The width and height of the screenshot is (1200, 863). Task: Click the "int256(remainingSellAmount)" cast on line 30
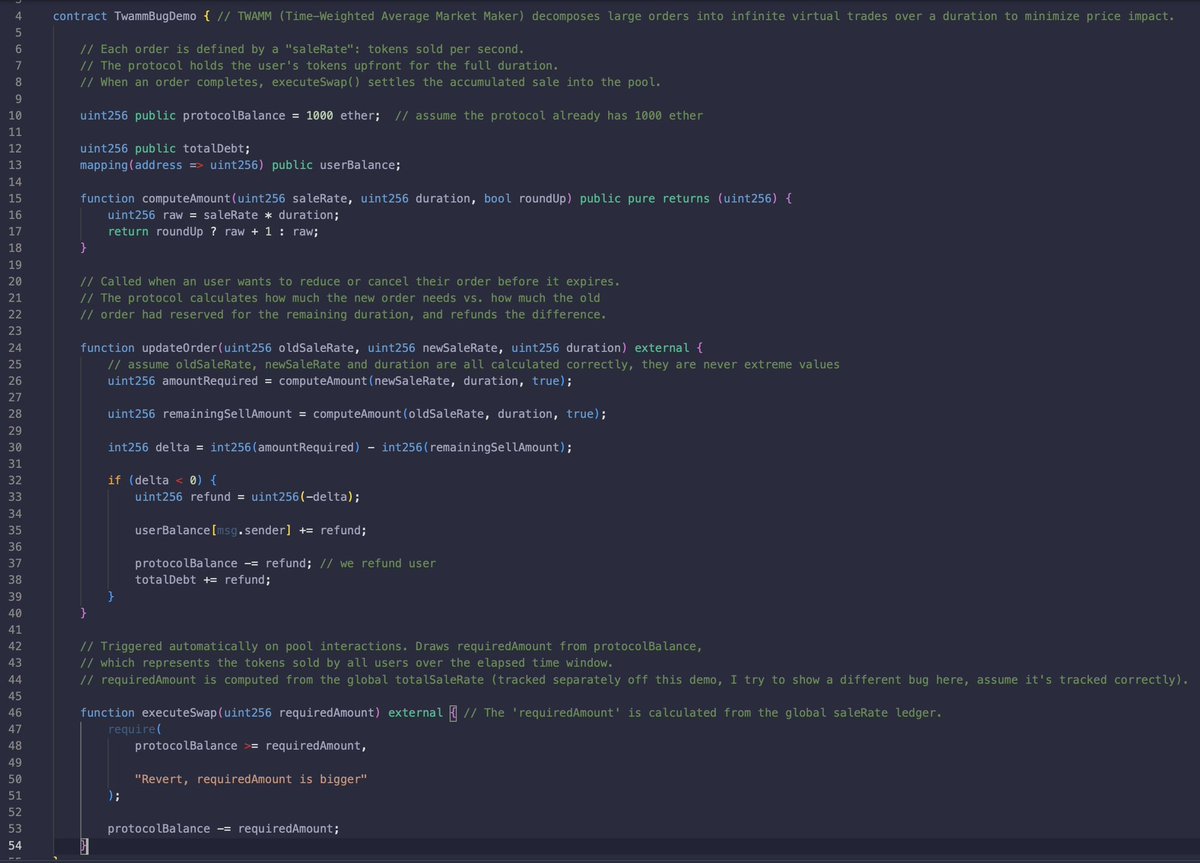tap(476, 446)
